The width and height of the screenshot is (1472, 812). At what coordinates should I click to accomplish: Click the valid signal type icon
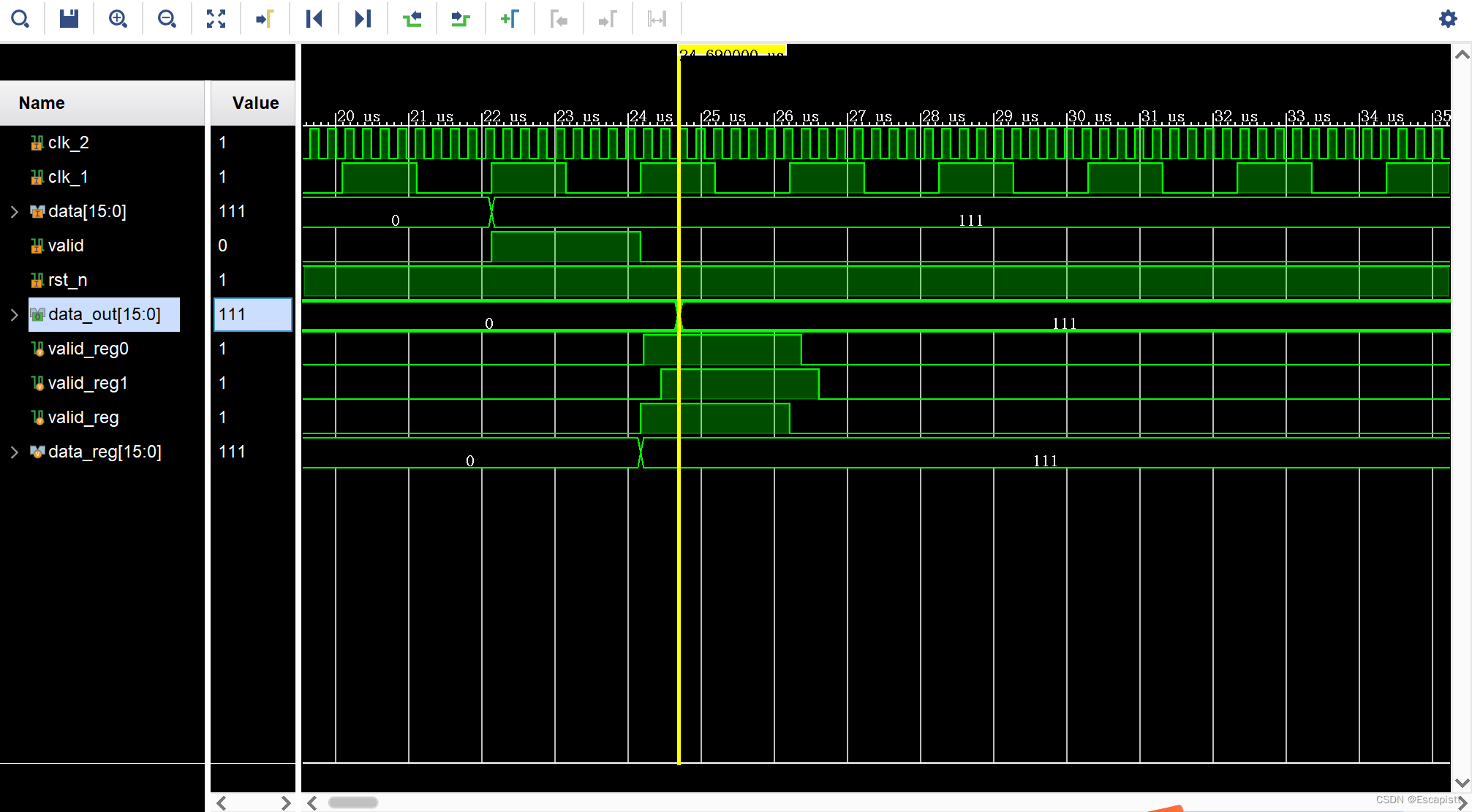(37, 246)
